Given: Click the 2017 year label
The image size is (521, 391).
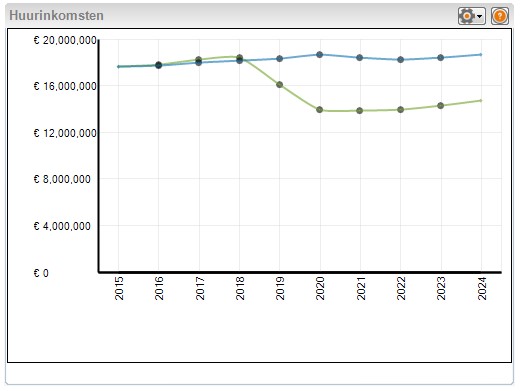Looking at the screenshot, I should 200,288.
